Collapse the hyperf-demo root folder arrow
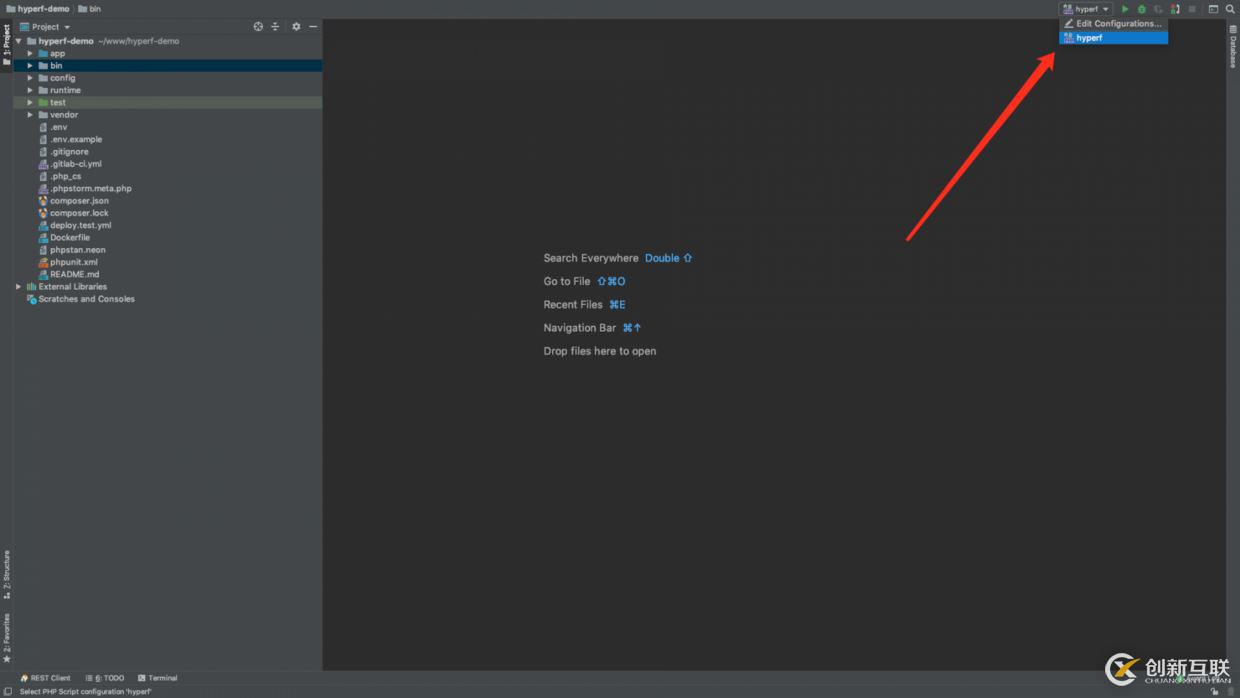 18,41
